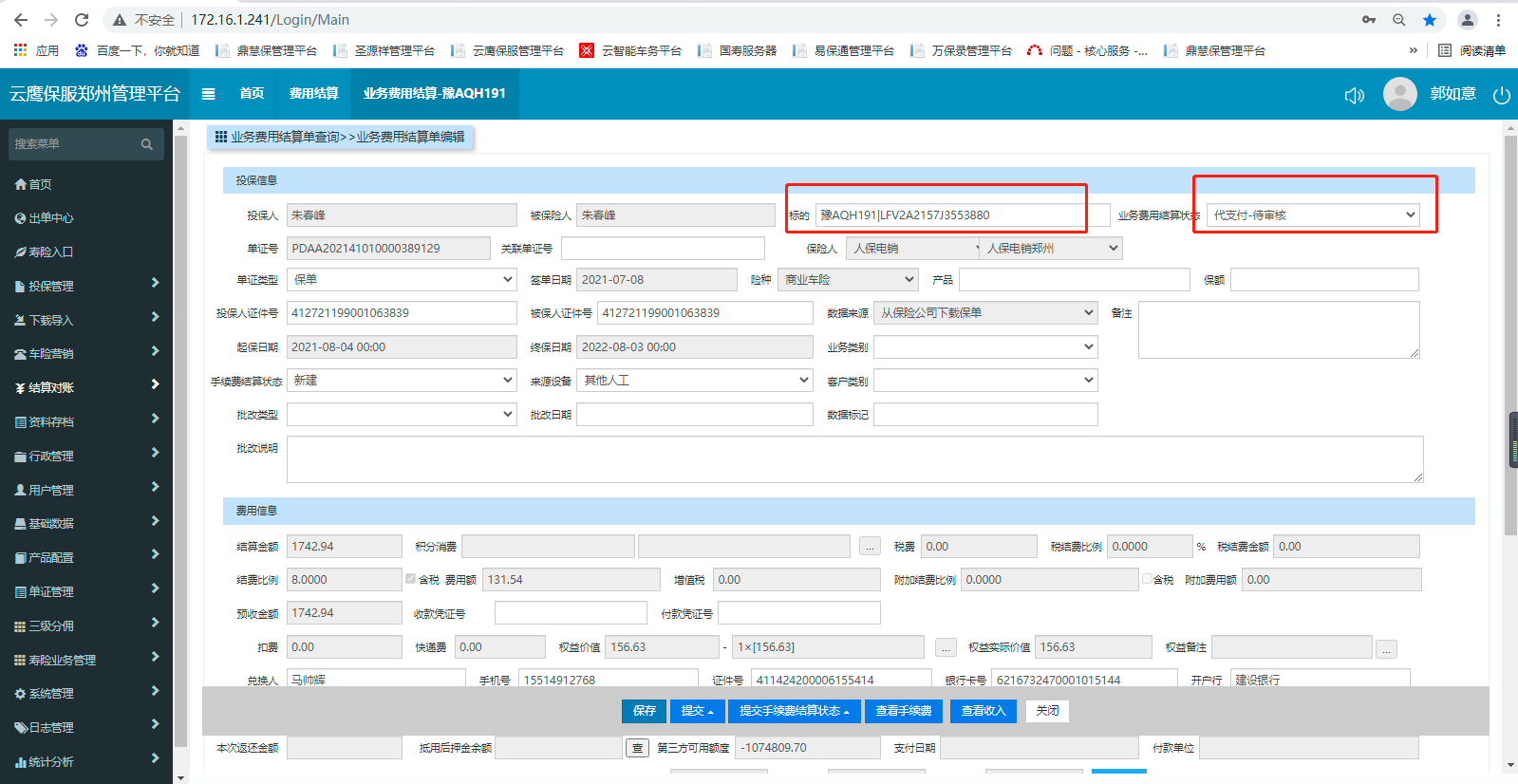
Task: Open the 单证类型 dropdown
Action: pyautogui.click(x=402, y=280)
